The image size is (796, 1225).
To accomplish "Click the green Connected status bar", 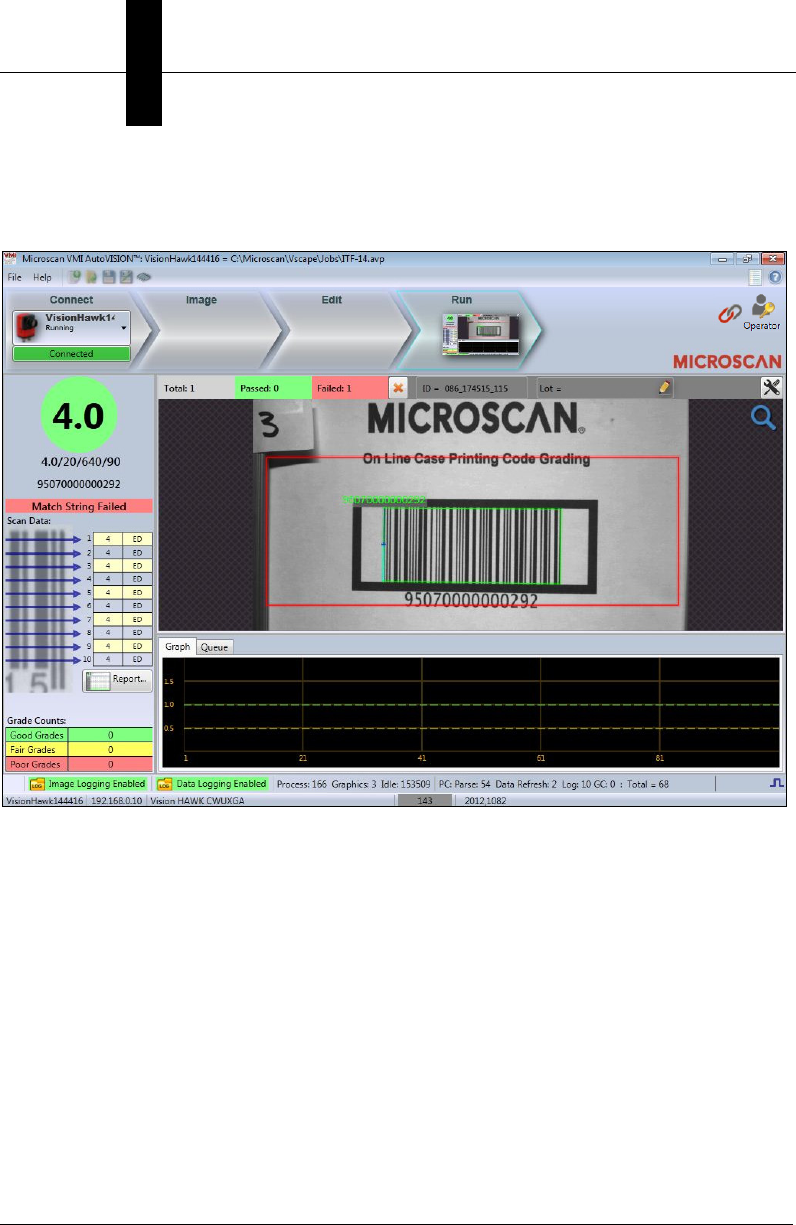I will [x=71, y=354].
